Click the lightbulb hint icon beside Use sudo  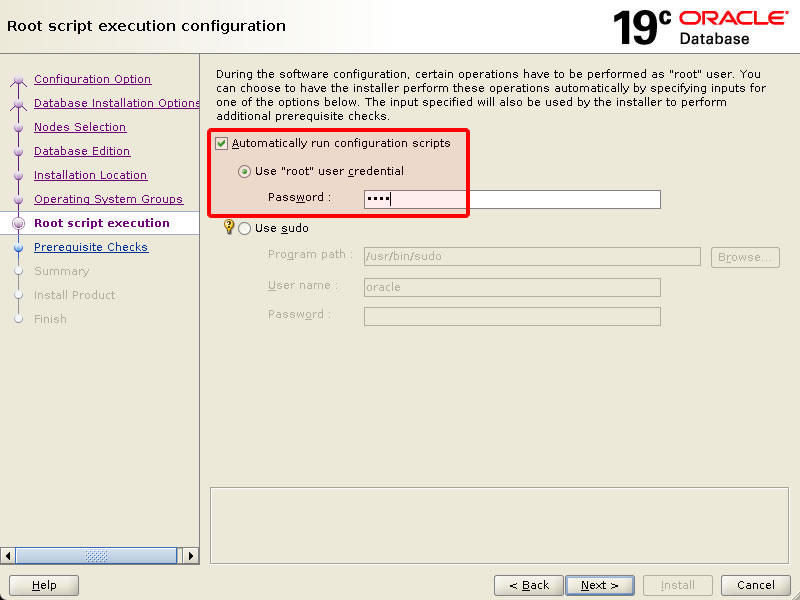[x=229, y=227]
